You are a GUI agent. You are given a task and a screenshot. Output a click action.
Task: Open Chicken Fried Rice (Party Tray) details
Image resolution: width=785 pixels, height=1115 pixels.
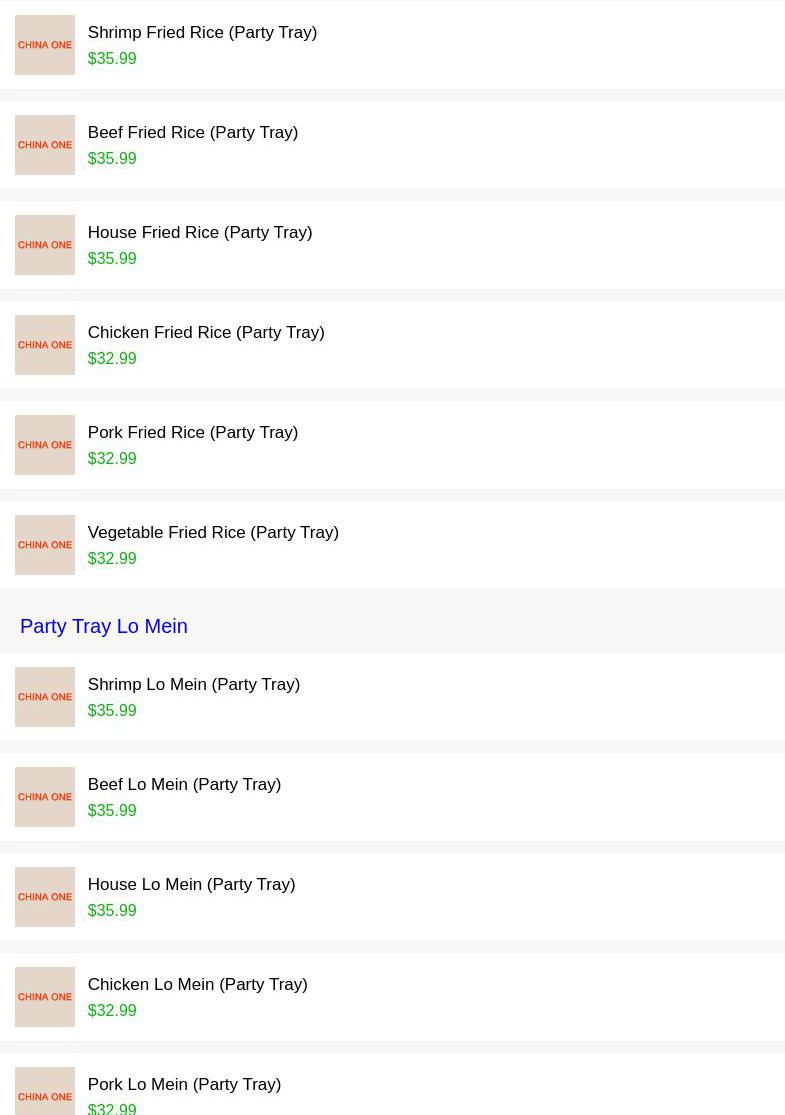(x=205, y=333)
